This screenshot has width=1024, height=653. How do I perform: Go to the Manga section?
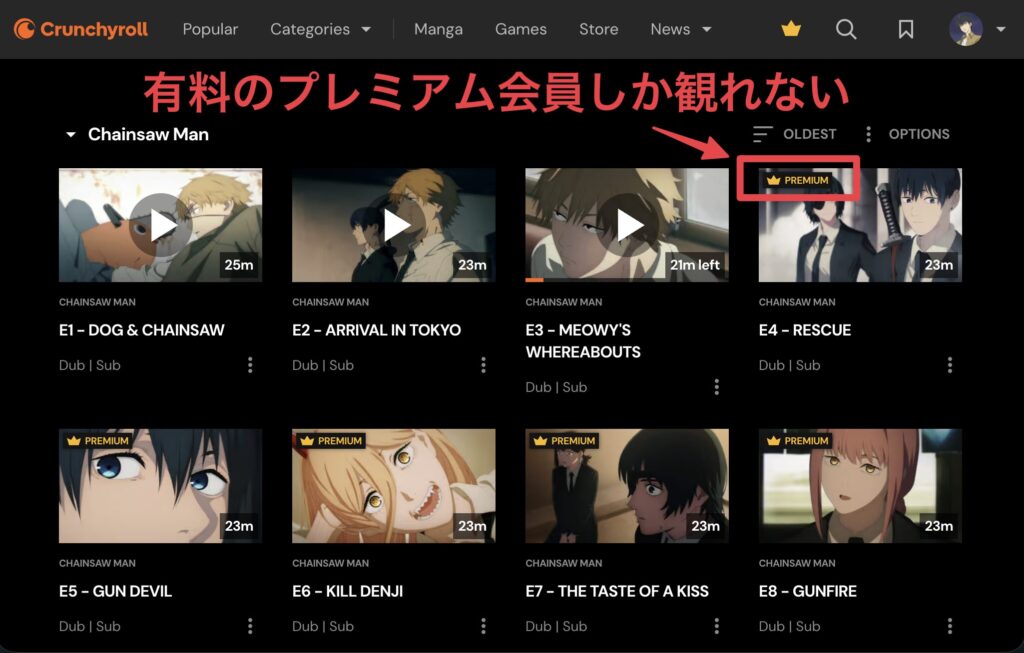438,29
